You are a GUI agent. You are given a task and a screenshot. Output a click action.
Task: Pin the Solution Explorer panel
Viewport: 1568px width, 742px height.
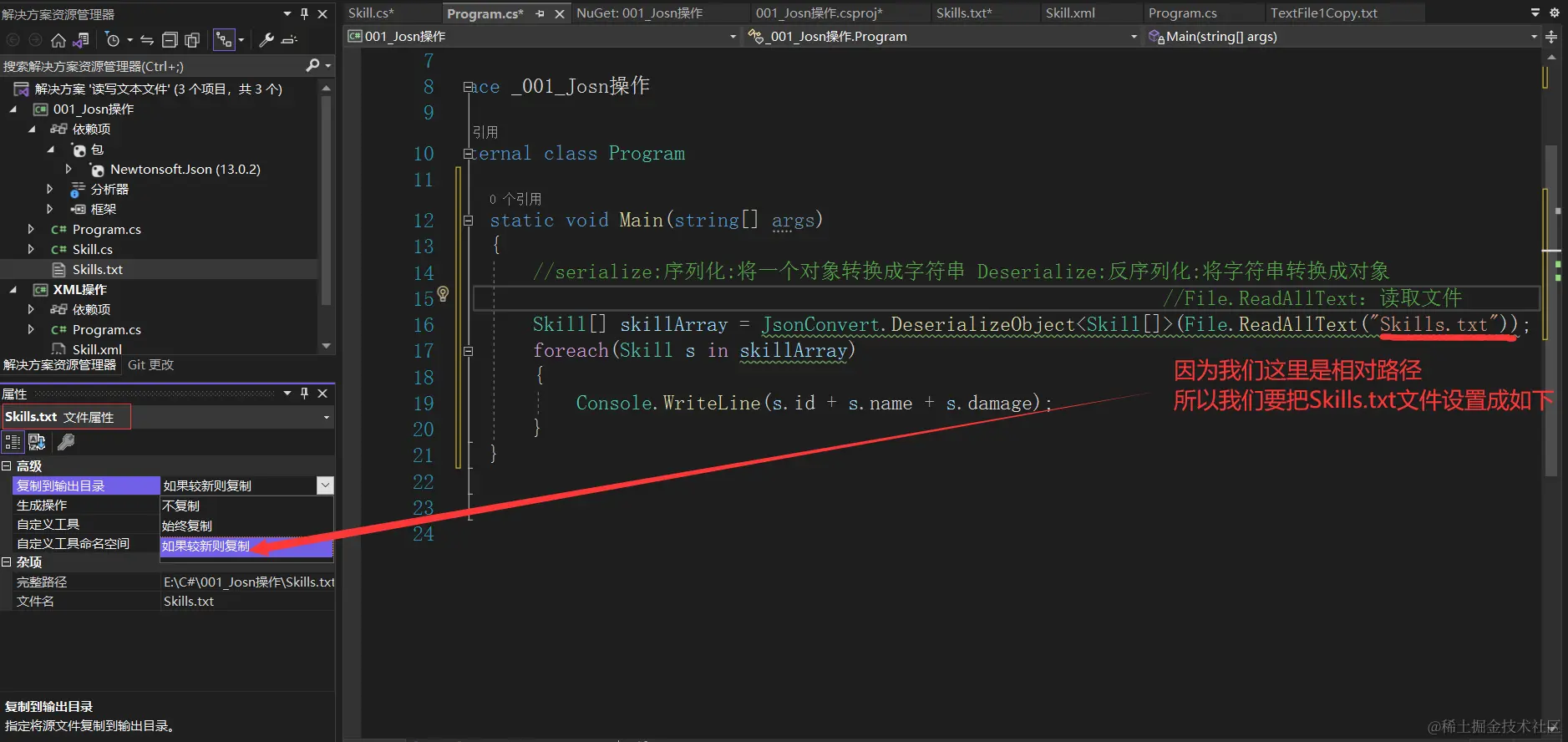[x=305, y=13]
